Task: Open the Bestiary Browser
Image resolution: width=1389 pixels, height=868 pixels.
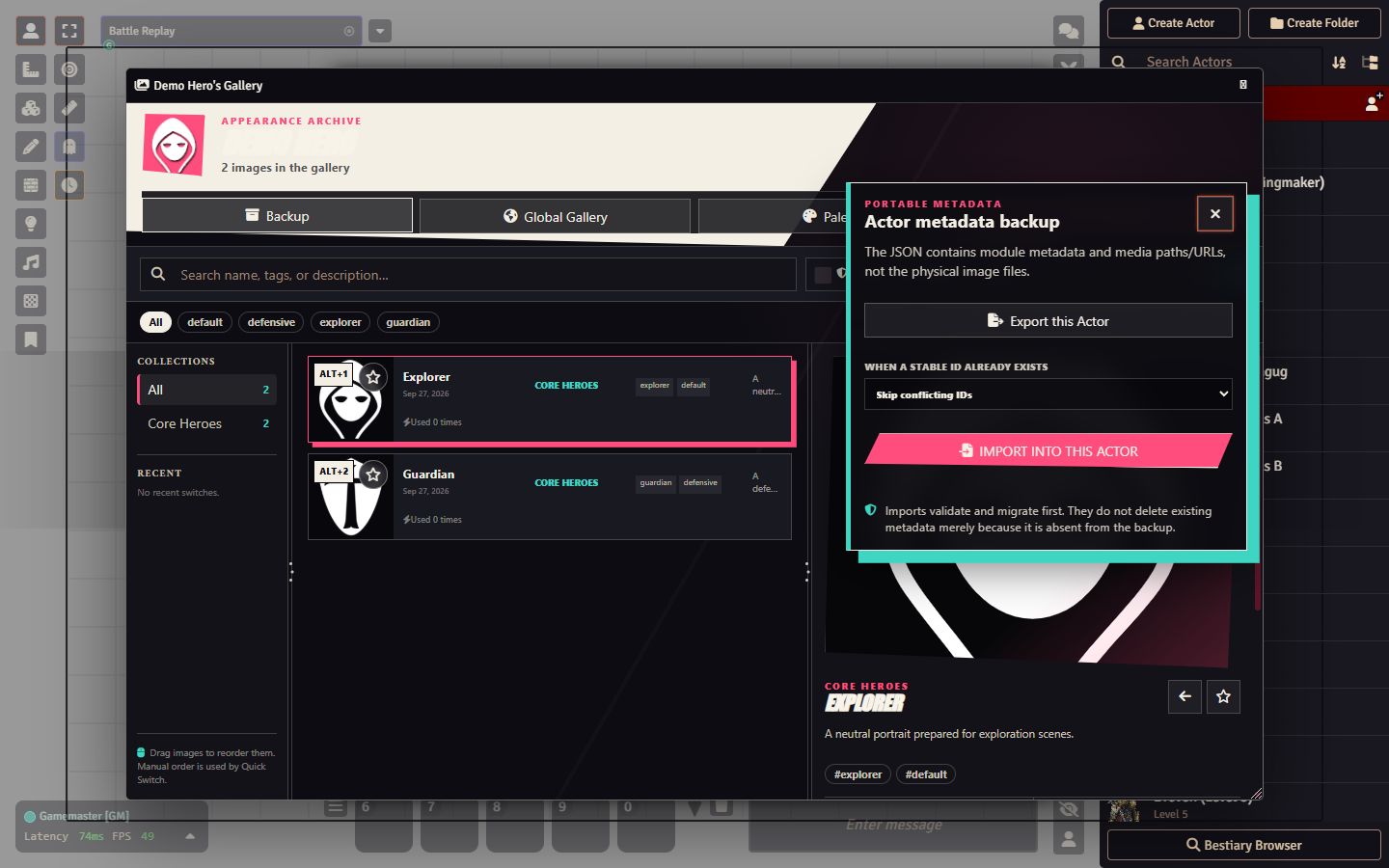Action: coord(1244,845)
